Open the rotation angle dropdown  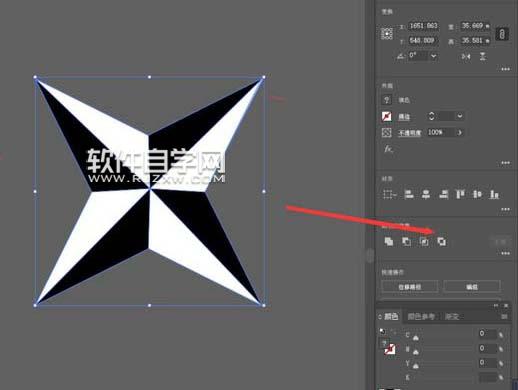click(433, 56)
